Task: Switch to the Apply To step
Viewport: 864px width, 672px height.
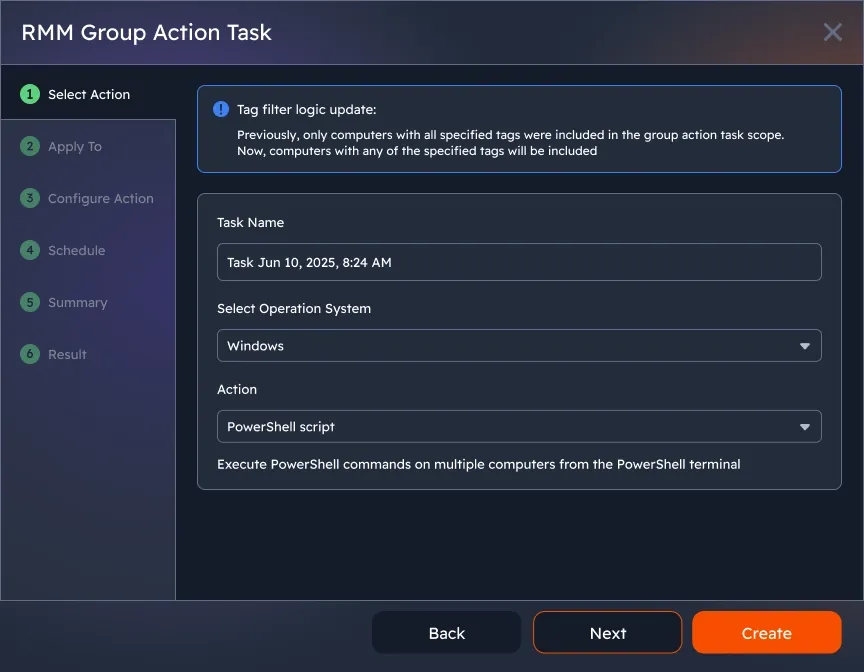Action: (72, 146)
